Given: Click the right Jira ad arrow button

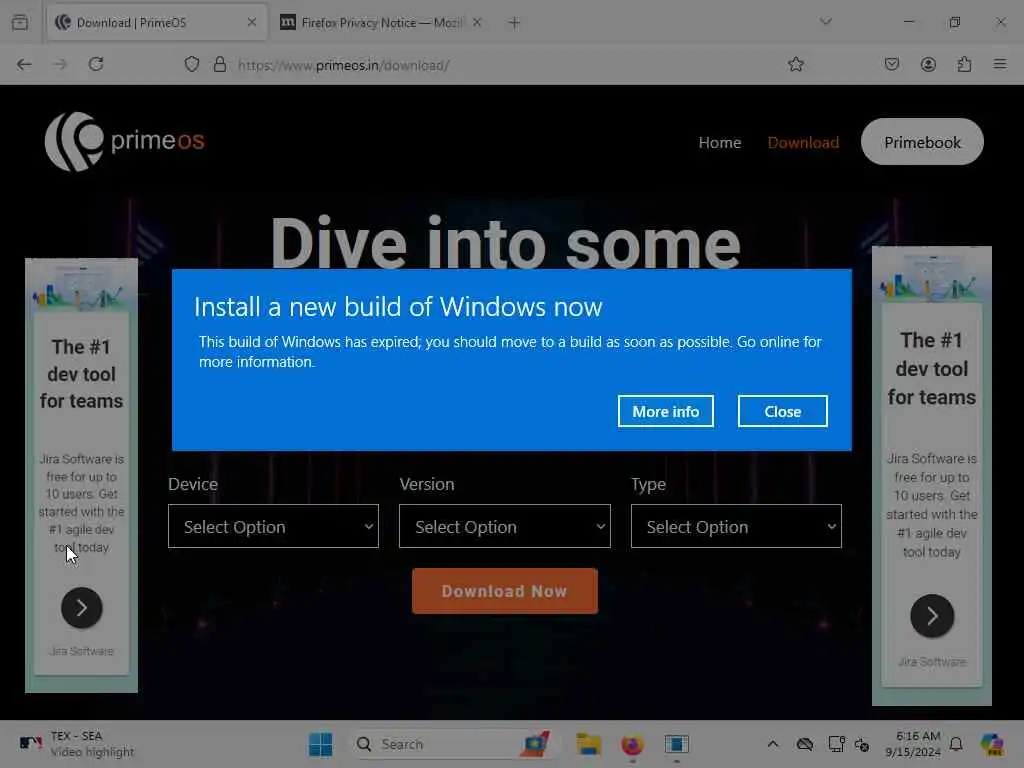Looking at the screenshot, I should pyautogui.click(x=932, y=616).
